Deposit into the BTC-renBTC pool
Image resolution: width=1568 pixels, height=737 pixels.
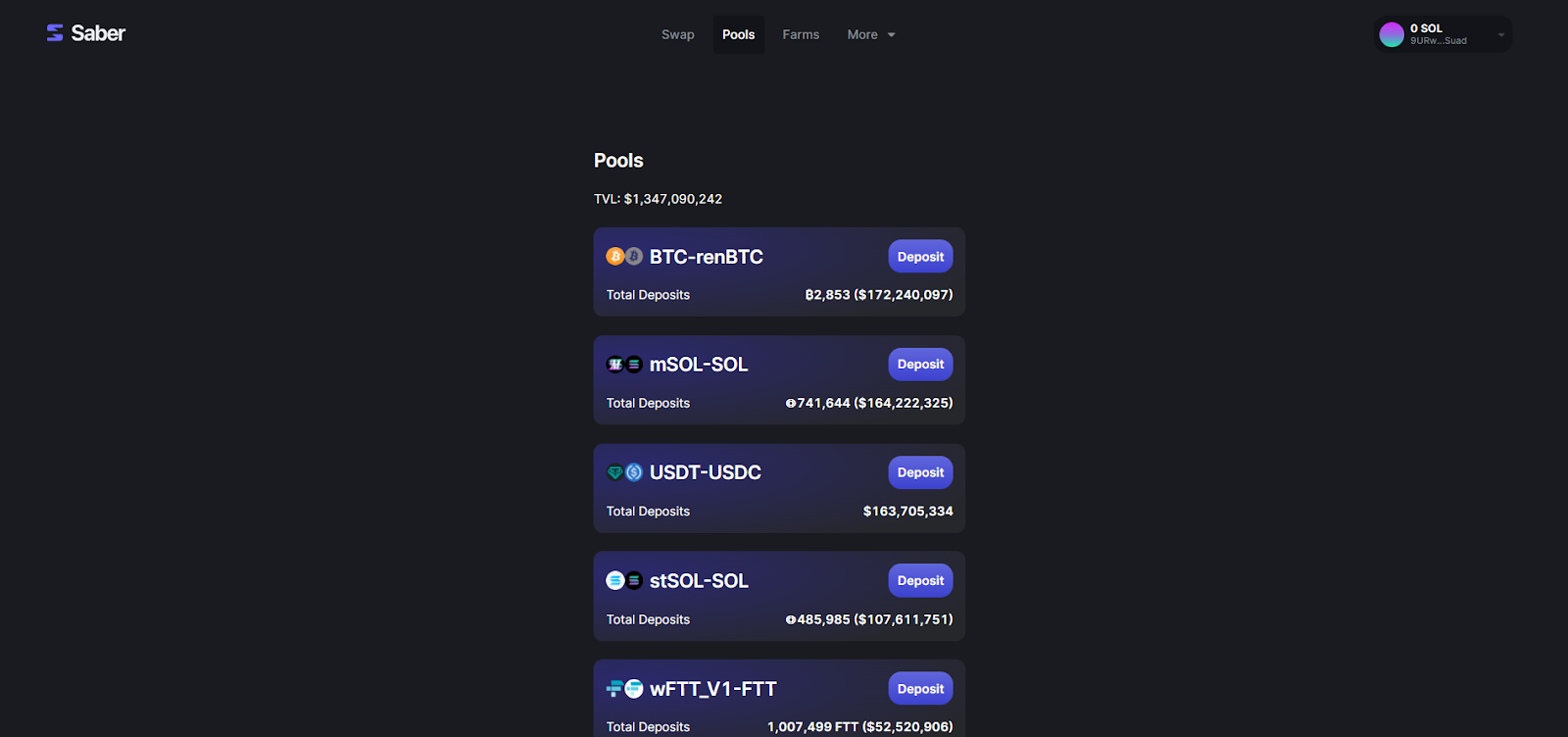(920, 257)
